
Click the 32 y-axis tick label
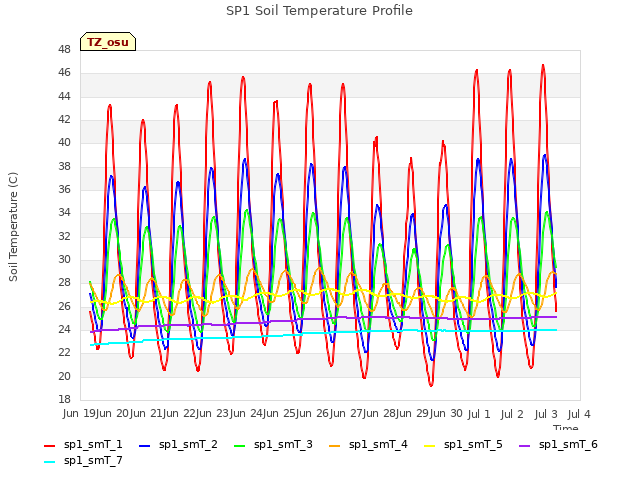coord(64,236)
